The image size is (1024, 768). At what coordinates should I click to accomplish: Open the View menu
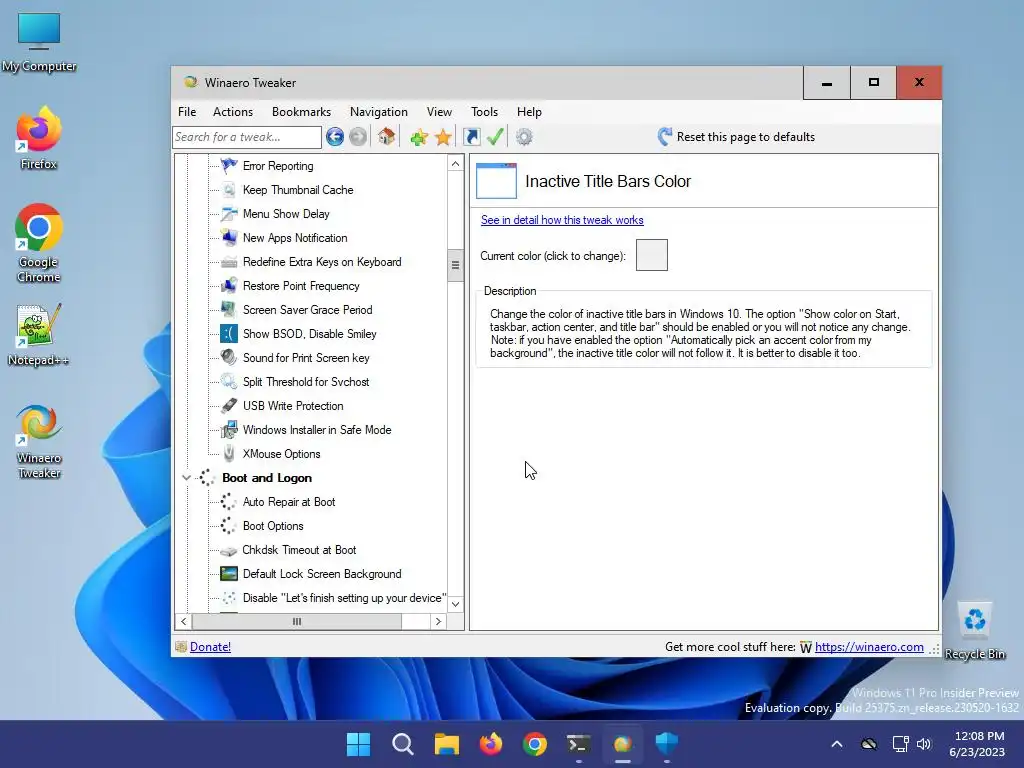[439, 112]
